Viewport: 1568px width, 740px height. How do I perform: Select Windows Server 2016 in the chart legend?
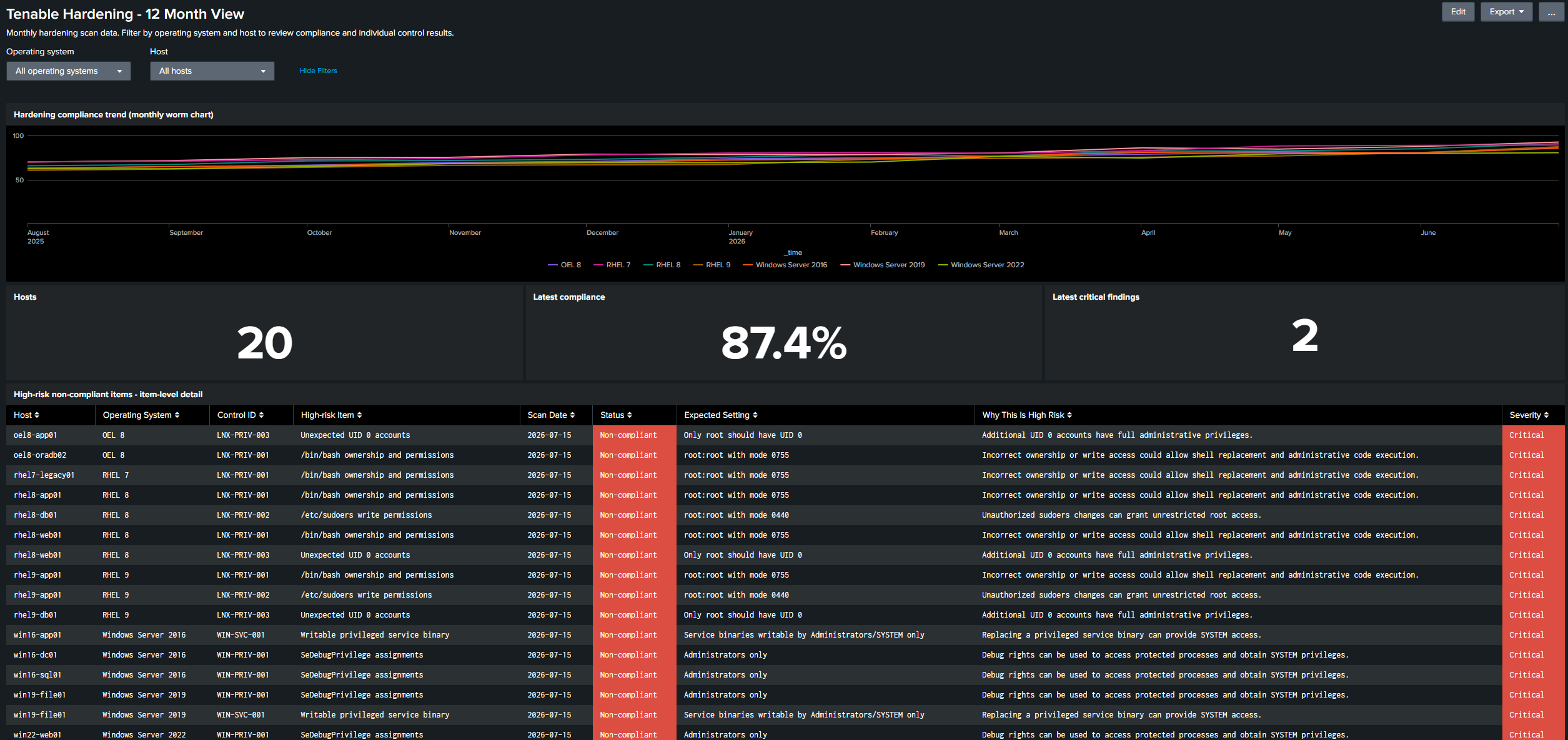(x=785, y=265)
